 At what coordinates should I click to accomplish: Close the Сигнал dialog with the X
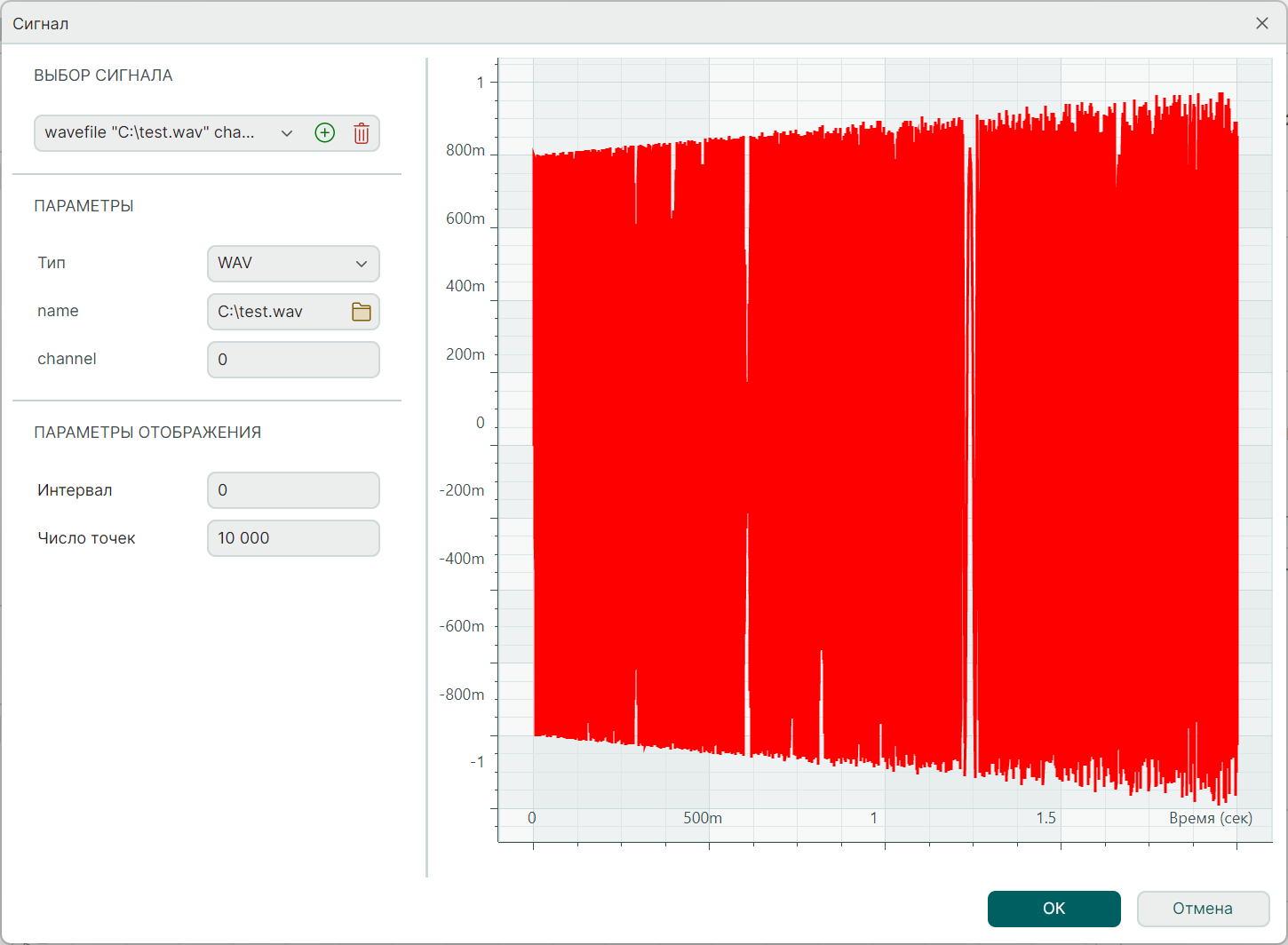(x=1262, y=23)
